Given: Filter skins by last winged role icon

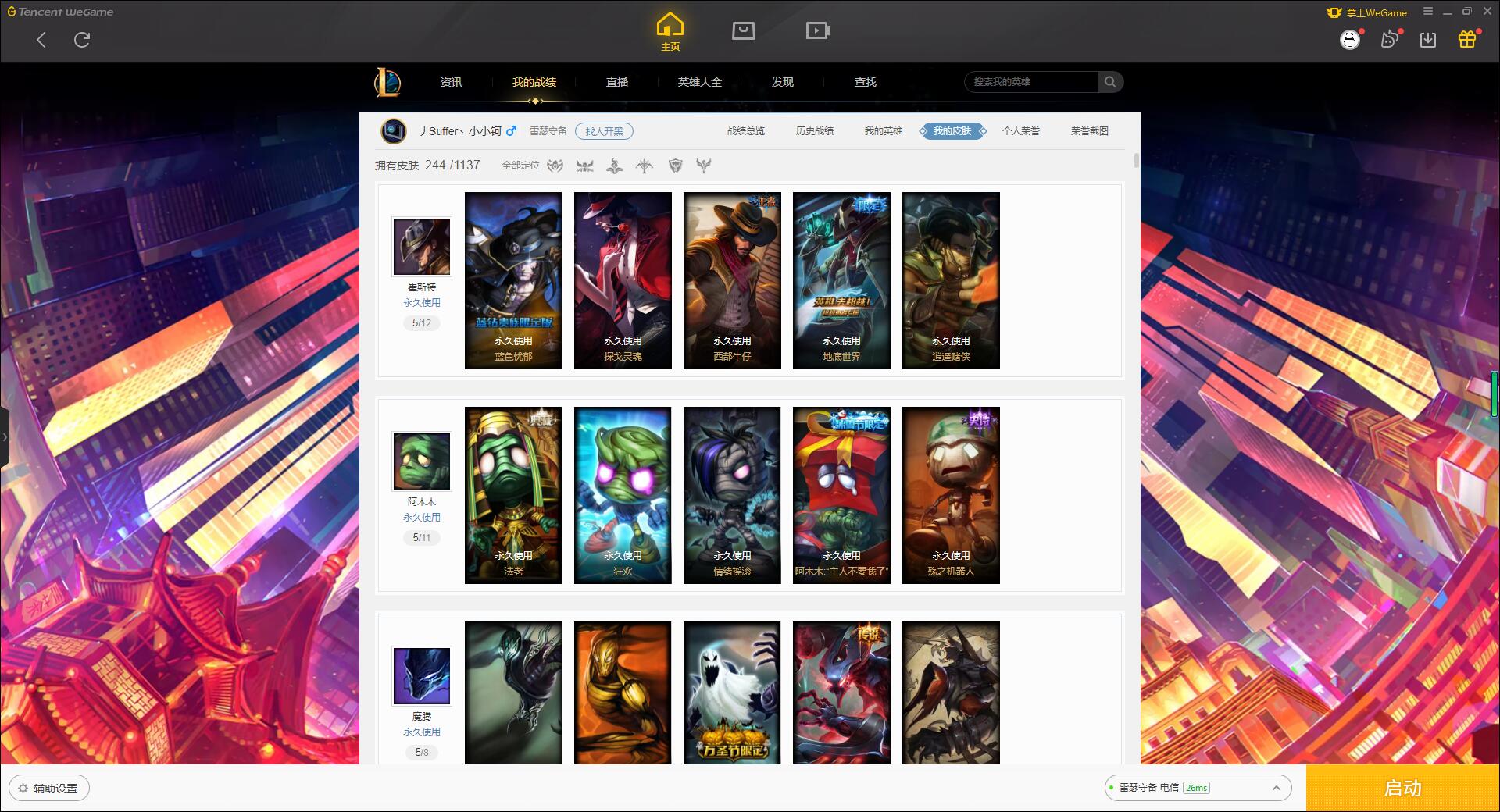Looking at the screenshot, I should (x=704, y=166).
